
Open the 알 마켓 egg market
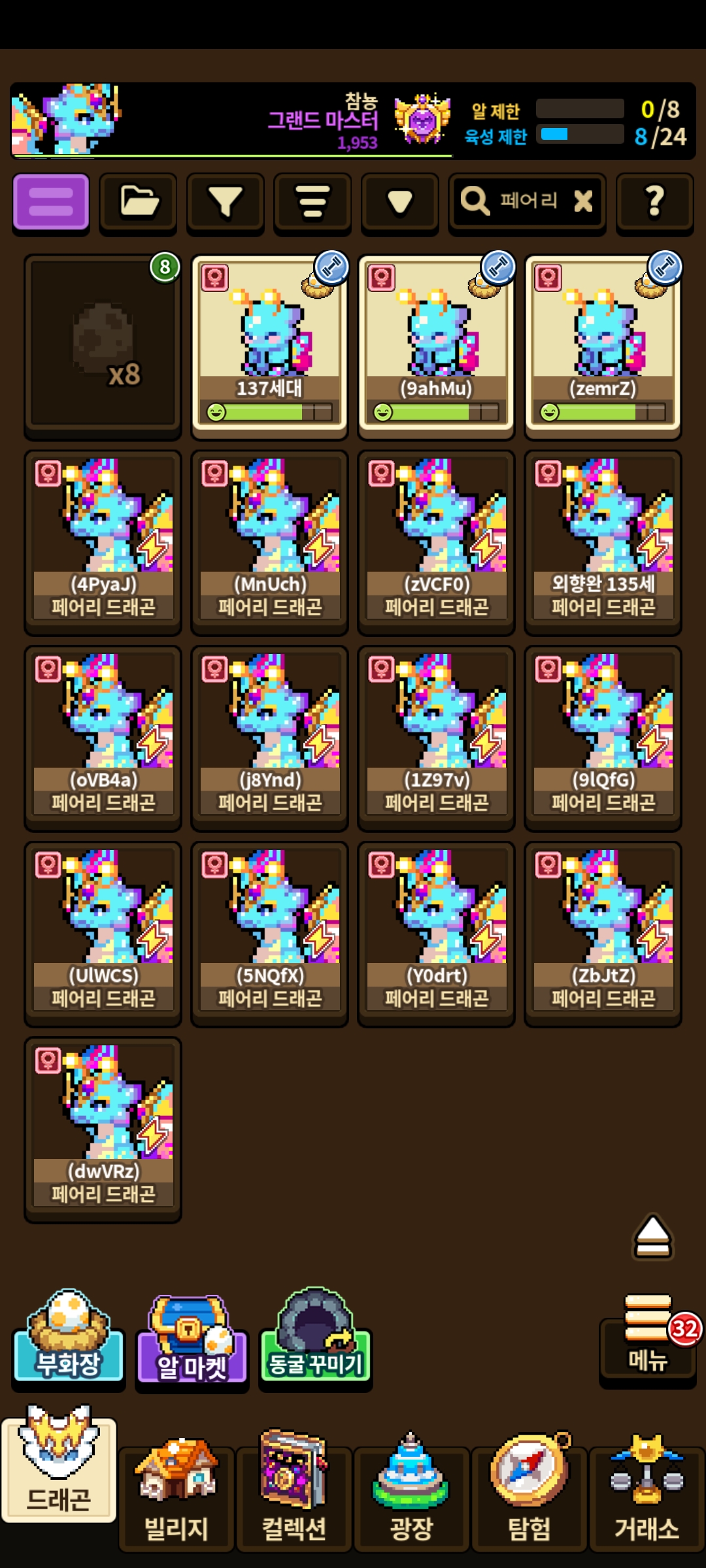point(192,1339)
